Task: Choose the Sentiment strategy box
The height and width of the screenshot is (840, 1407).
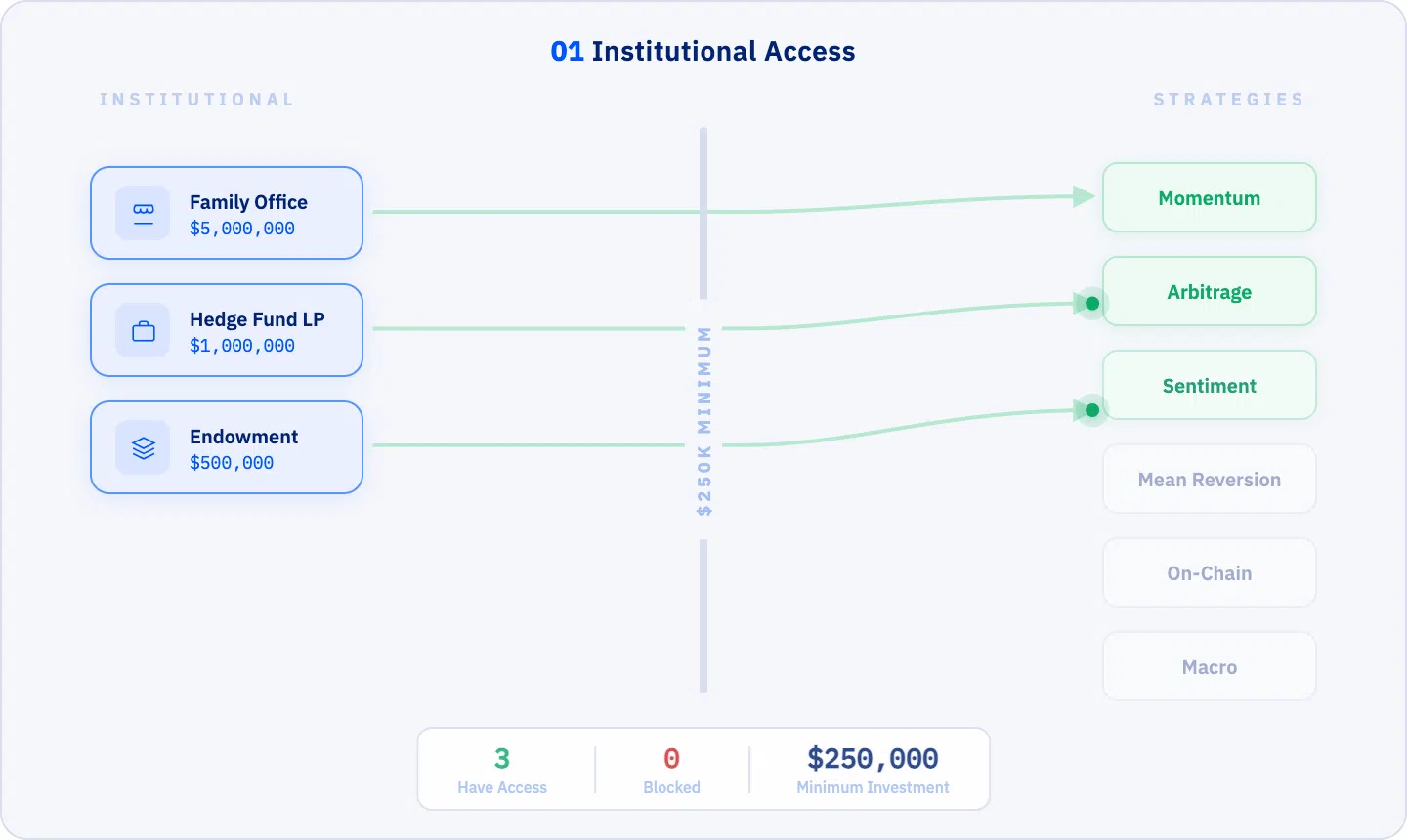Action: point(1210,385)
